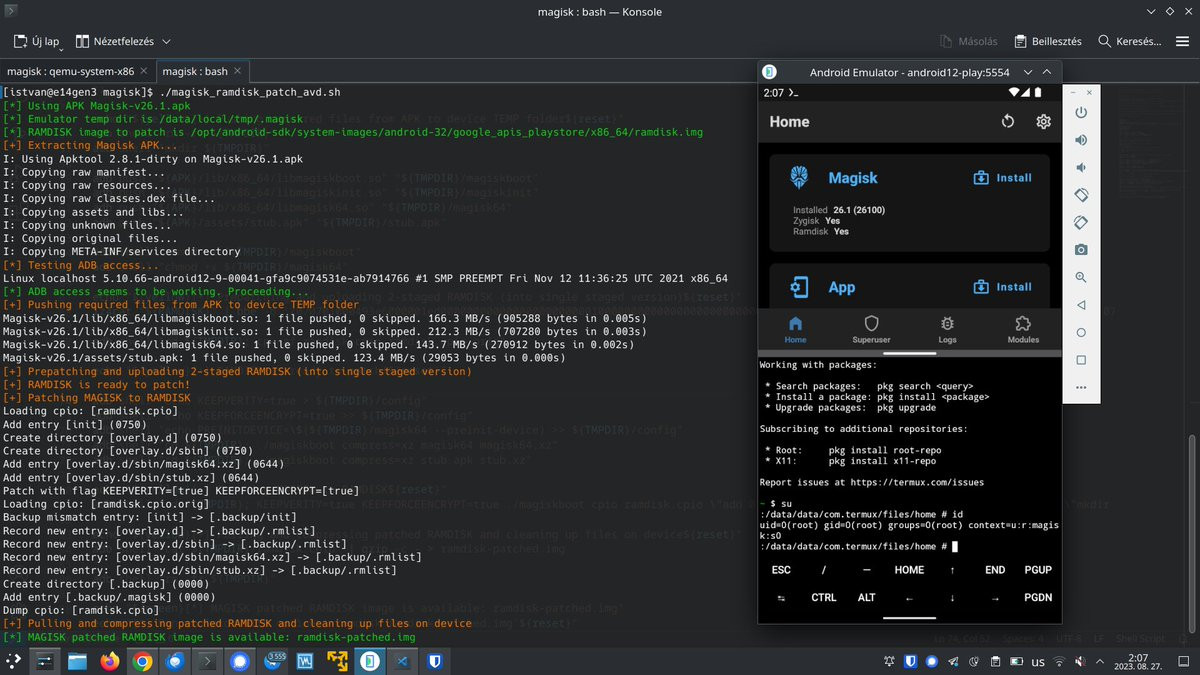This screenshot has width=1200, height=675.
Task: Rotate the emulator right
Action: (x=1081, y=222)
